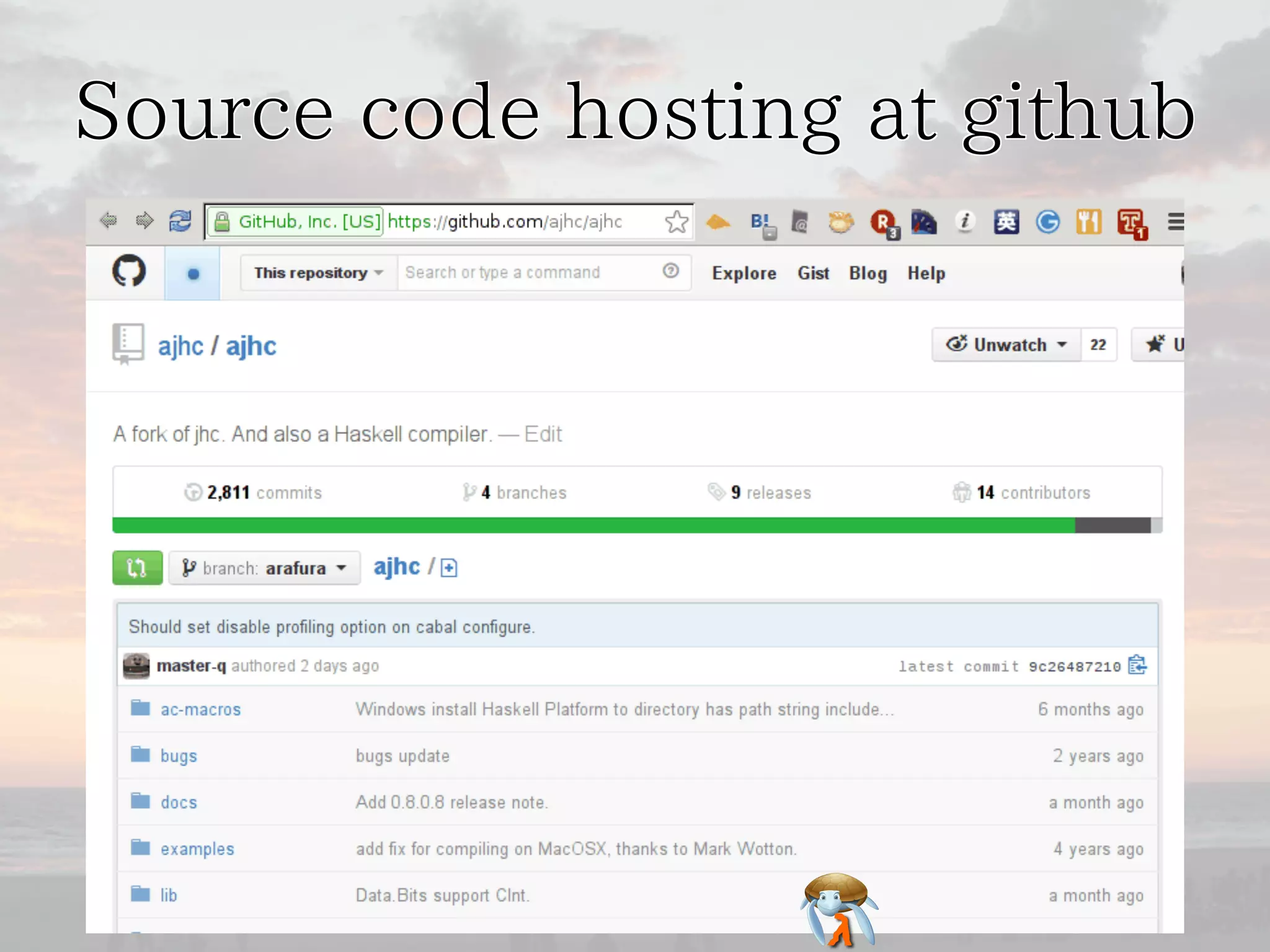View the 14 contributors

[x=1021, y=493]
